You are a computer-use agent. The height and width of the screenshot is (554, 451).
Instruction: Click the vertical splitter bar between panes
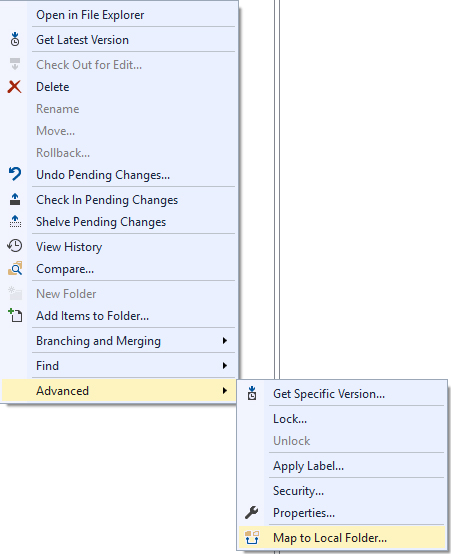tap(277, 189)
